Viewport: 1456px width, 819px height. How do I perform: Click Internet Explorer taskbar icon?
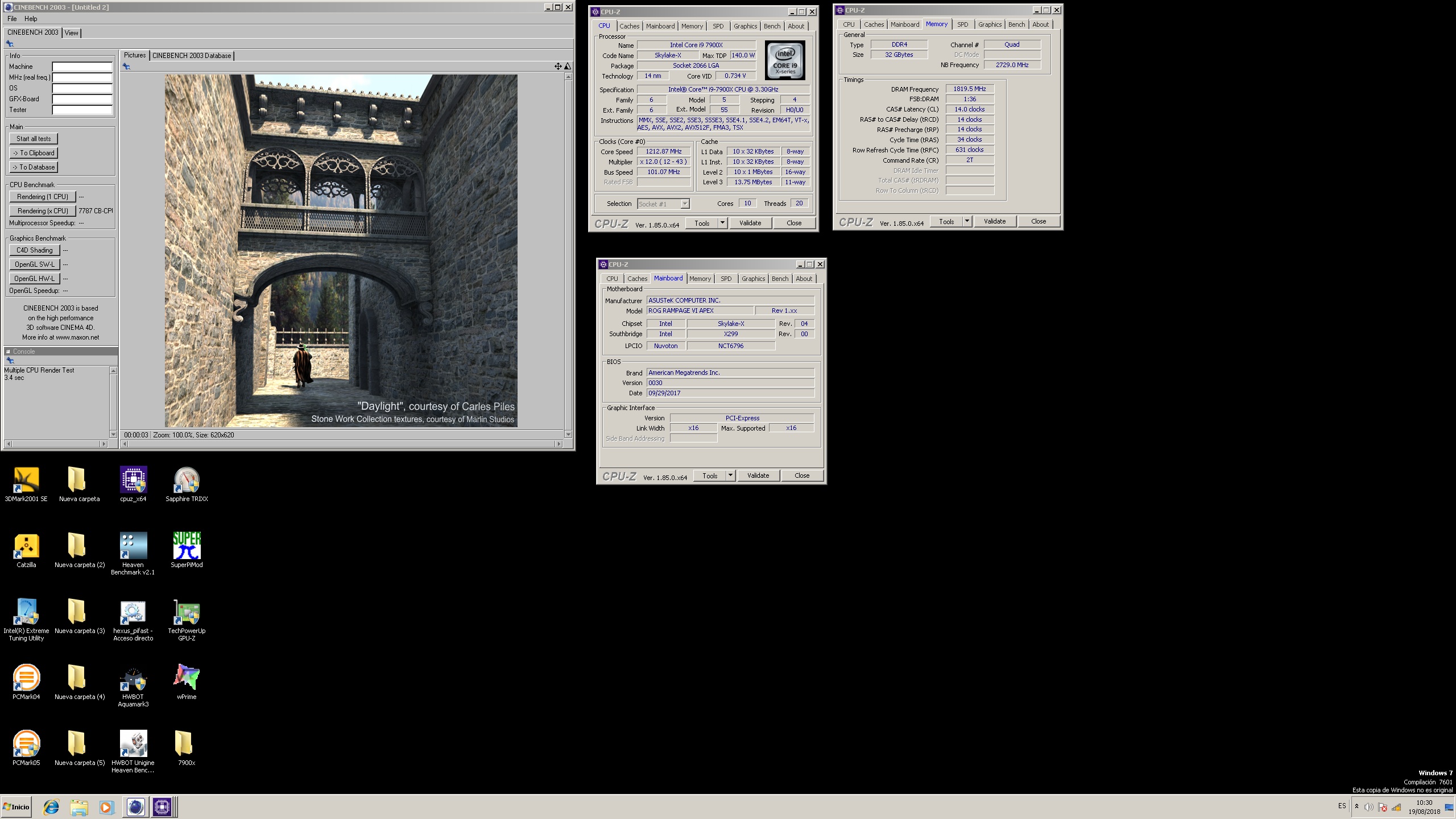pos(51,807)
